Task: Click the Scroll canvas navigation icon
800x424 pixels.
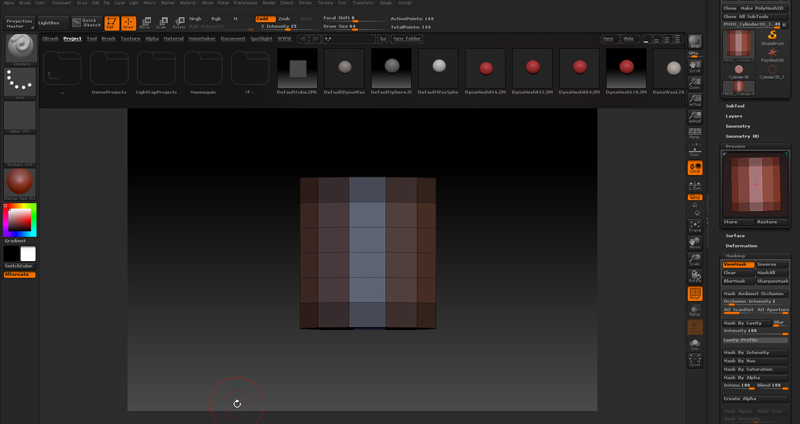Action: point(694,66)
